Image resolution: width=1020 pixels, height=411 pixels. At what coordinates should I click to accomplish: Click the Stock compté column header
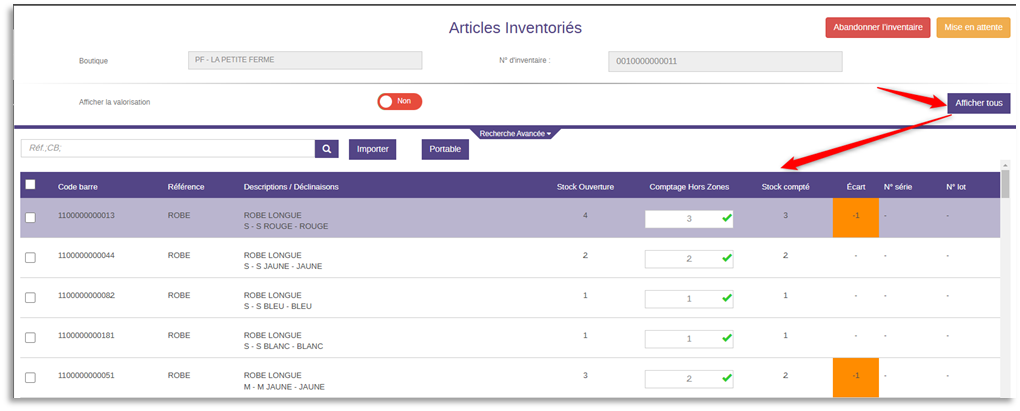click(785, 187)
